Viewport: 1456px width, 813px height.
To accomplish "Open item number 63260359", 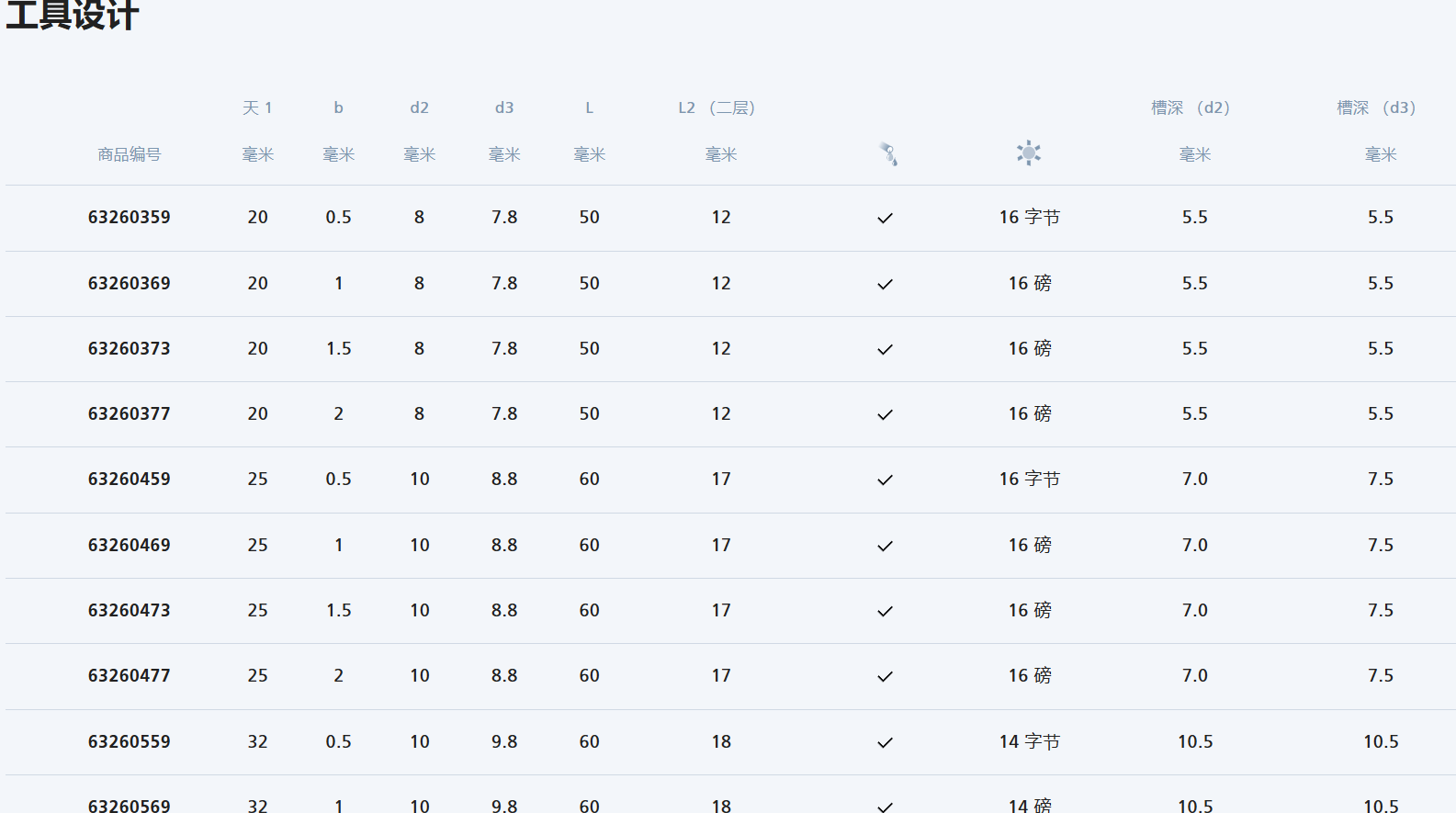I will point(130,218).
